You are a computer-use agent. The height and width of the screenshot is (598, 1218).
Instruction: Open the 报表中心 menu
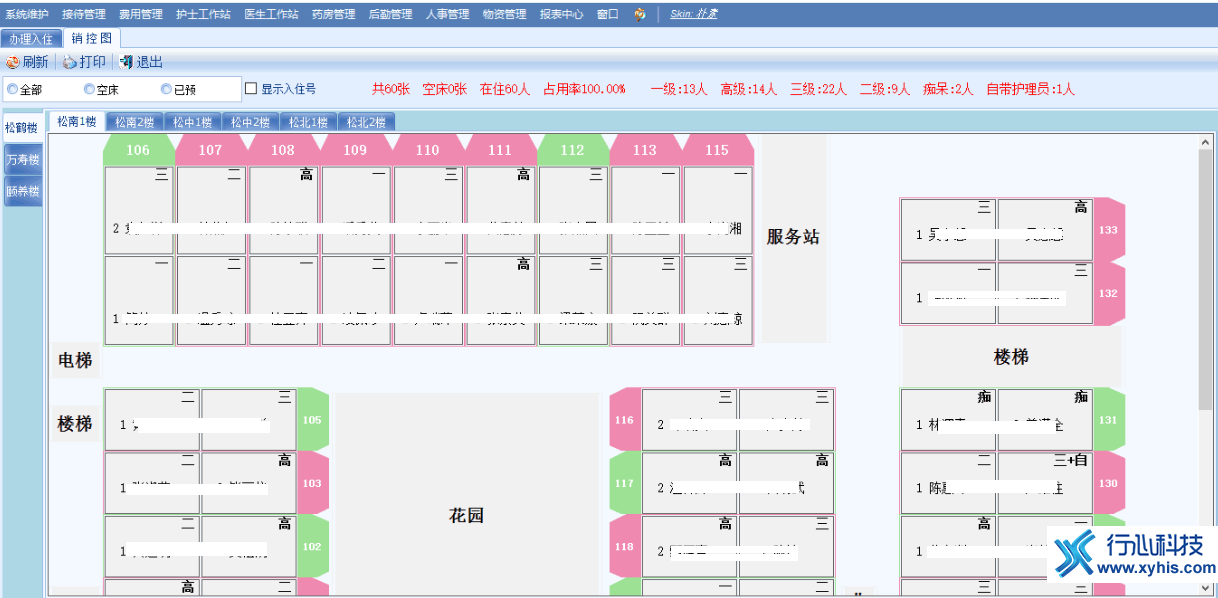[x=561, y=14]
